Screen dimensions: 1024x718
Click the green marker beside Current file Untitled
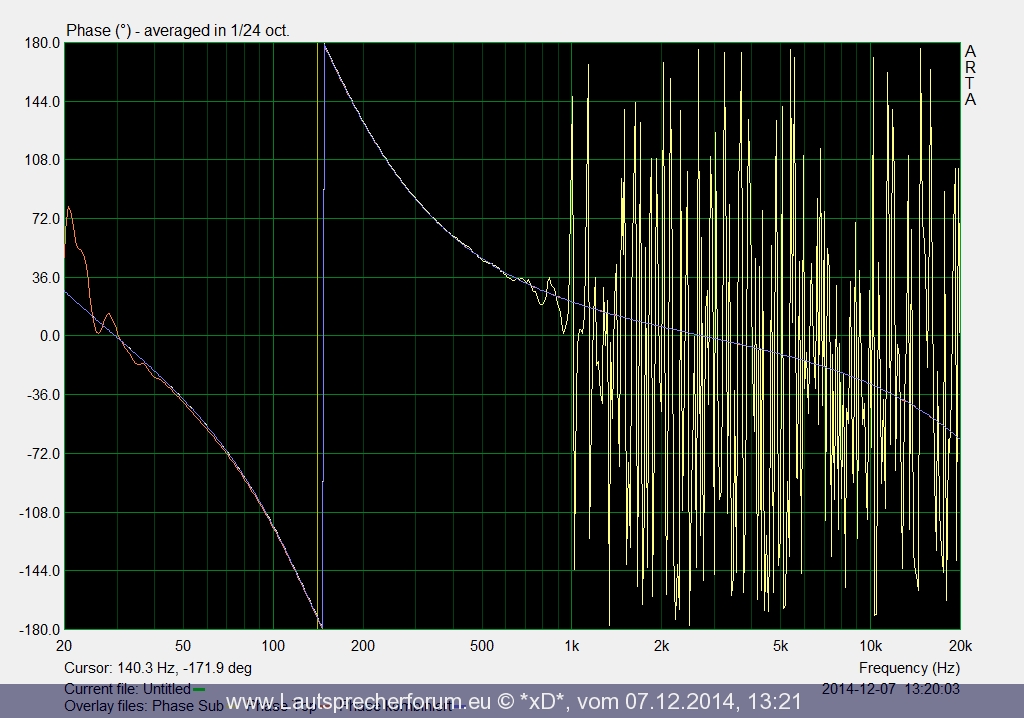coord(199,689)
